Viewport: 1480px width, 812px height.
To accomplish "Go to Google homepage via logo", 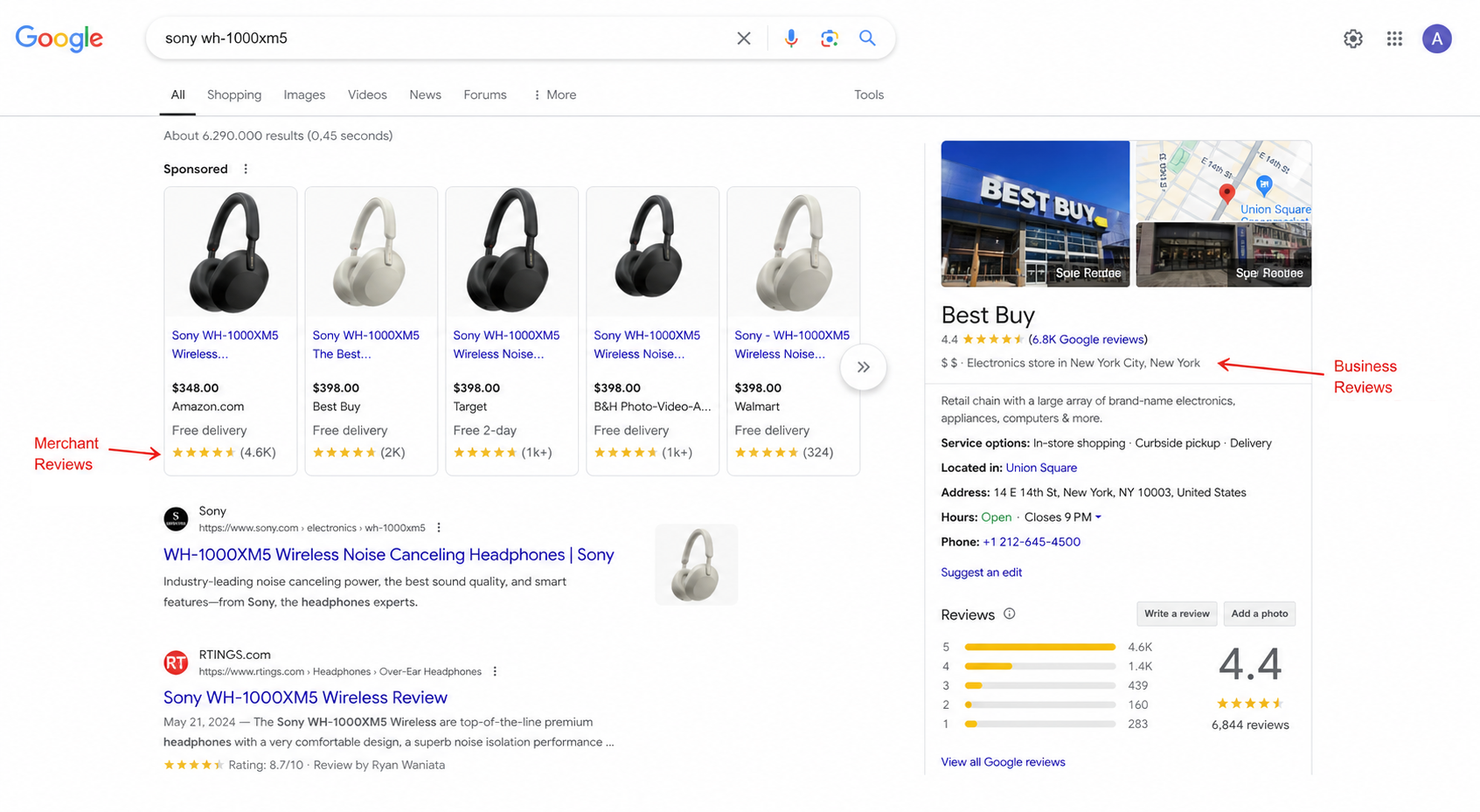I will tap(59, 38).
